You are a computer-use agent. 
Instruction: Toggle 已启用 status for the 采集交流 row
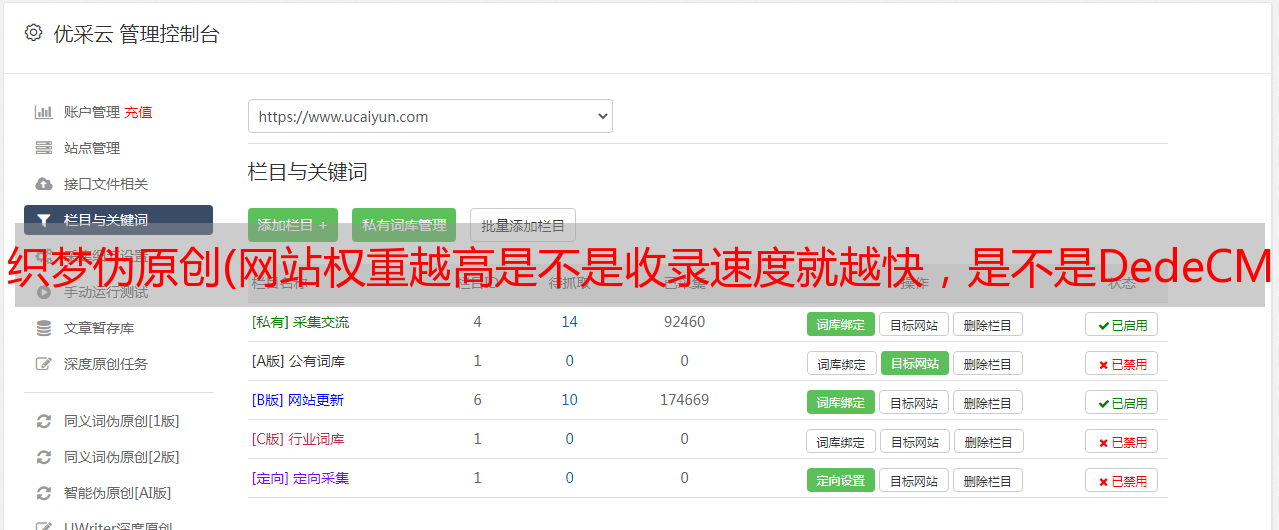(x=1122, y=324)
